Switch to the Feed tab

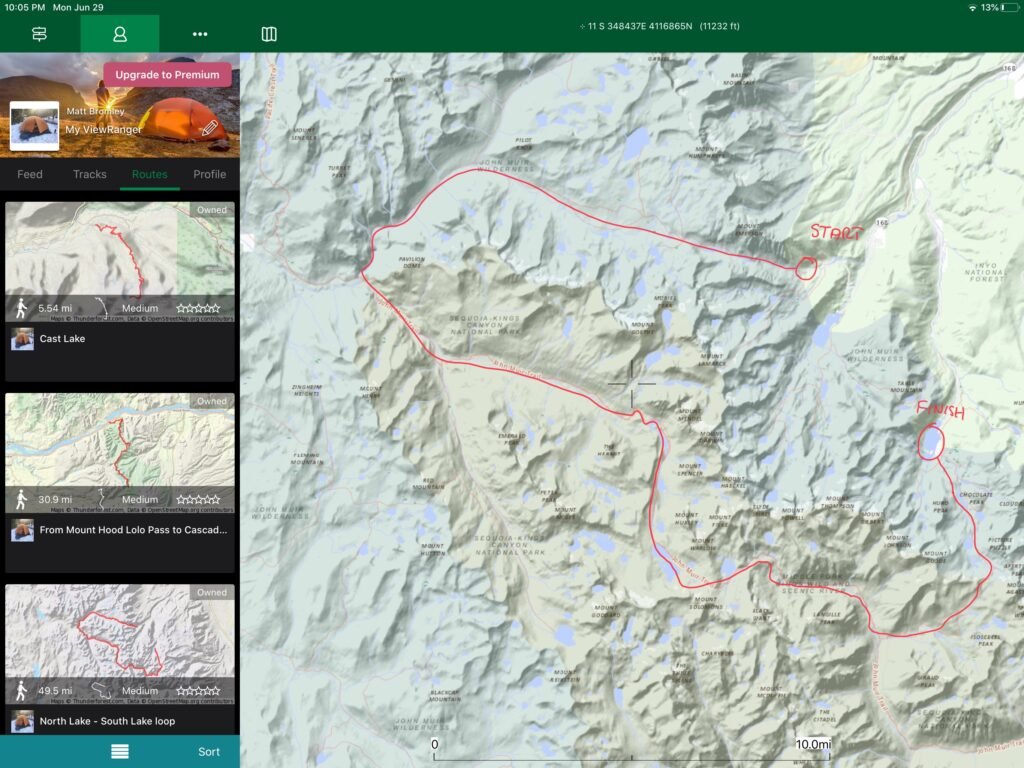[29, 174]
